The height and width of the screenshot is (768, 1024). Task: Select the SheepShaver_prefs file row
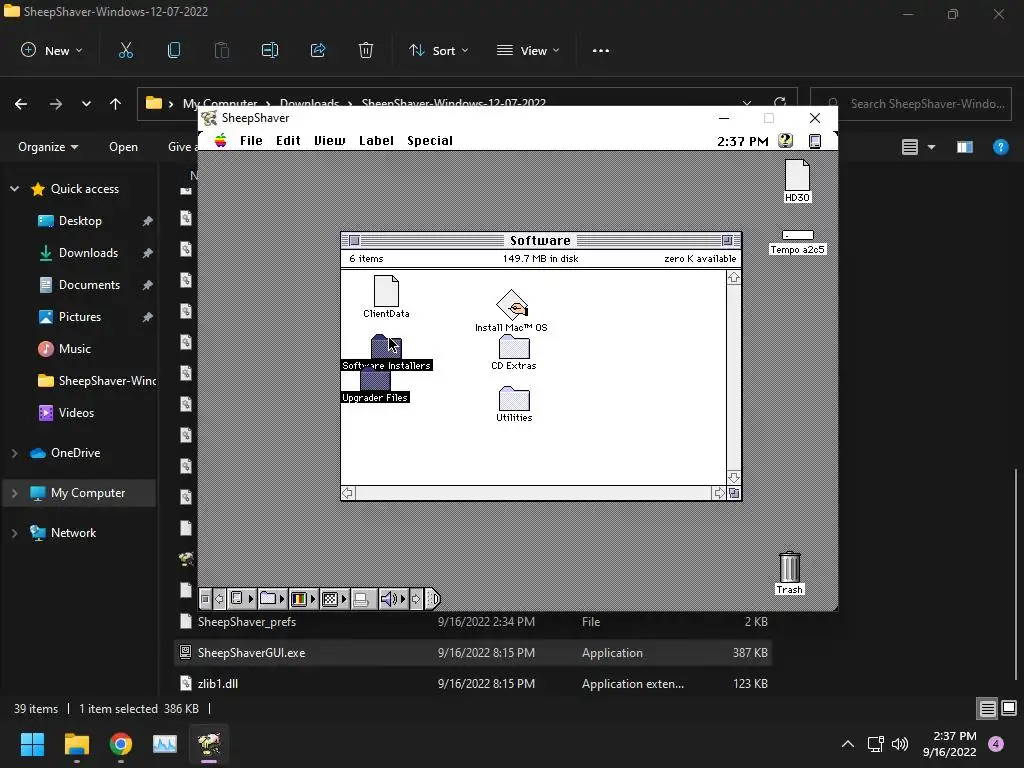473,622
